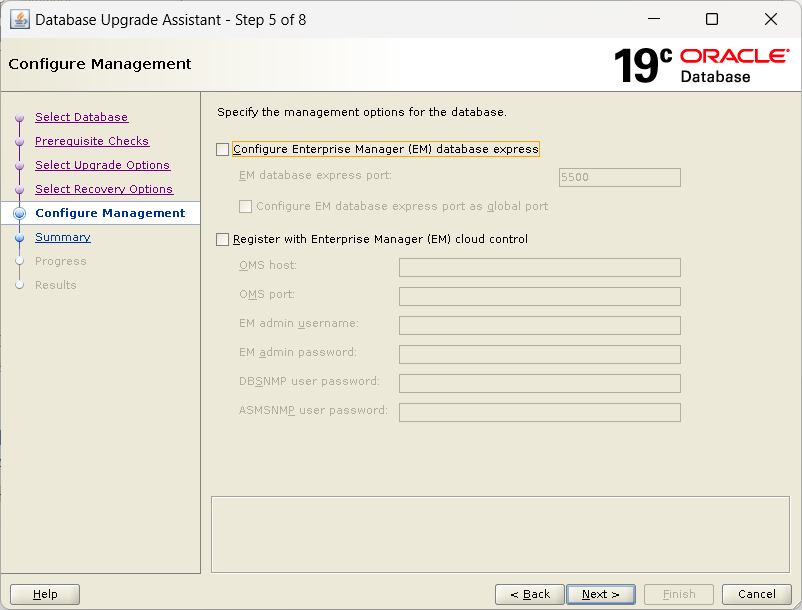Go to Select Database step

tap(81, 117)
